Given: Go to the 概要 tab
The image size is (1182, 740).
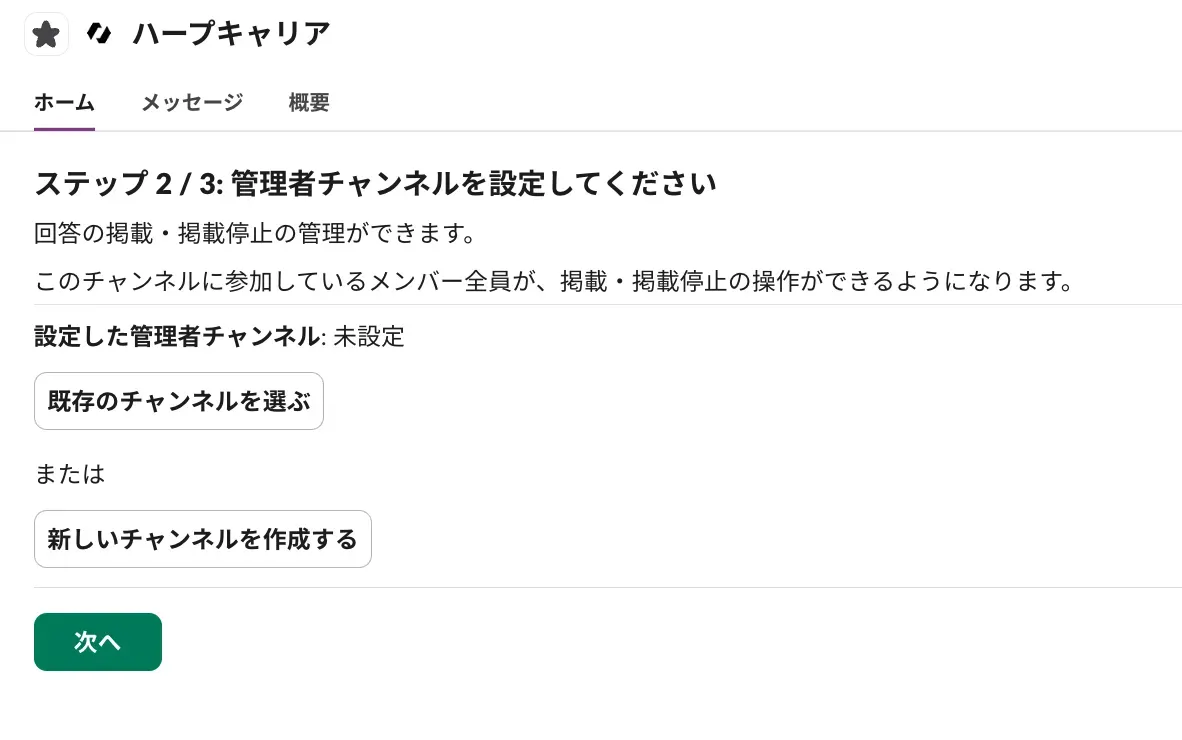Looking at the screenshot, I should click(x=309, y=102).
